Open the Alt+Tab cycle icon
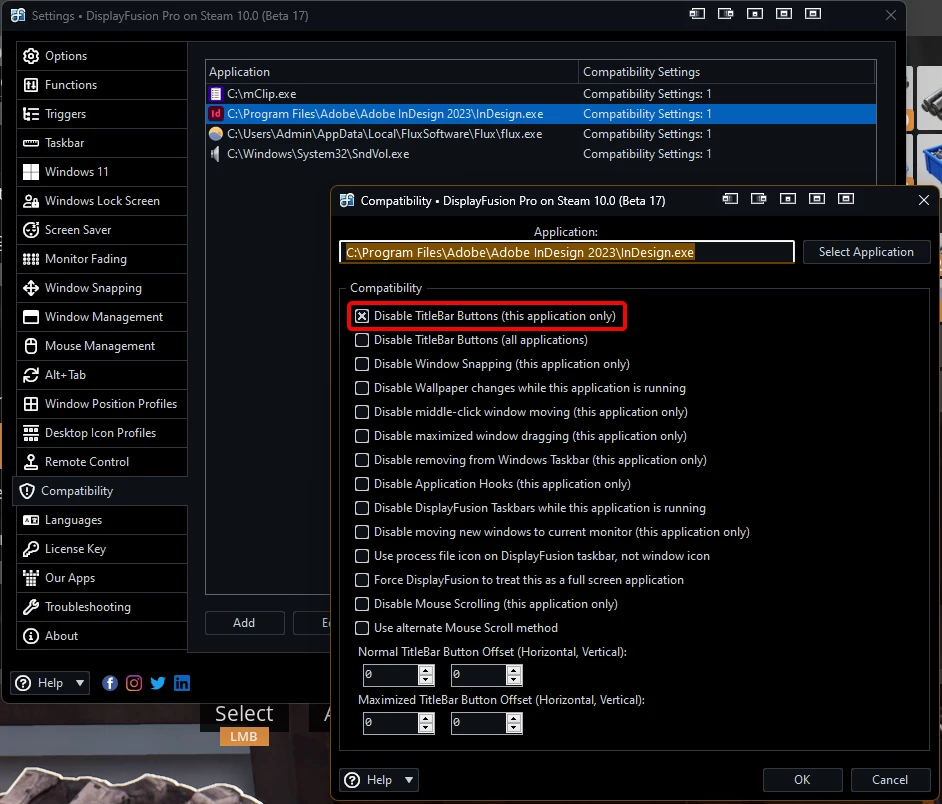The width and height of the screenshot is (942, 804). point(31,375)
